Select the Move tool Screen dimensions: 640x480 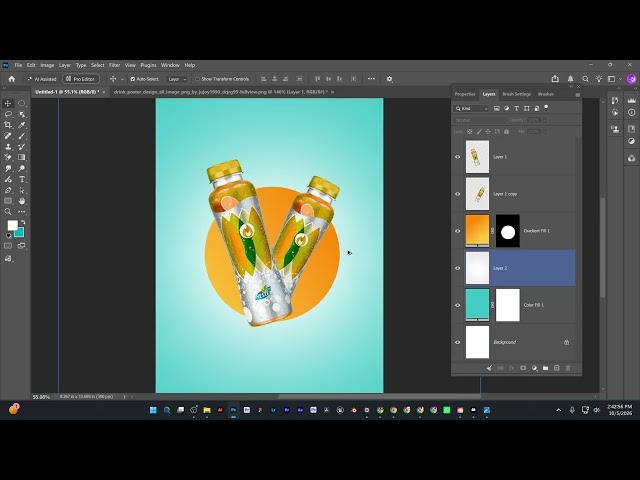click(x=8, y=103)
